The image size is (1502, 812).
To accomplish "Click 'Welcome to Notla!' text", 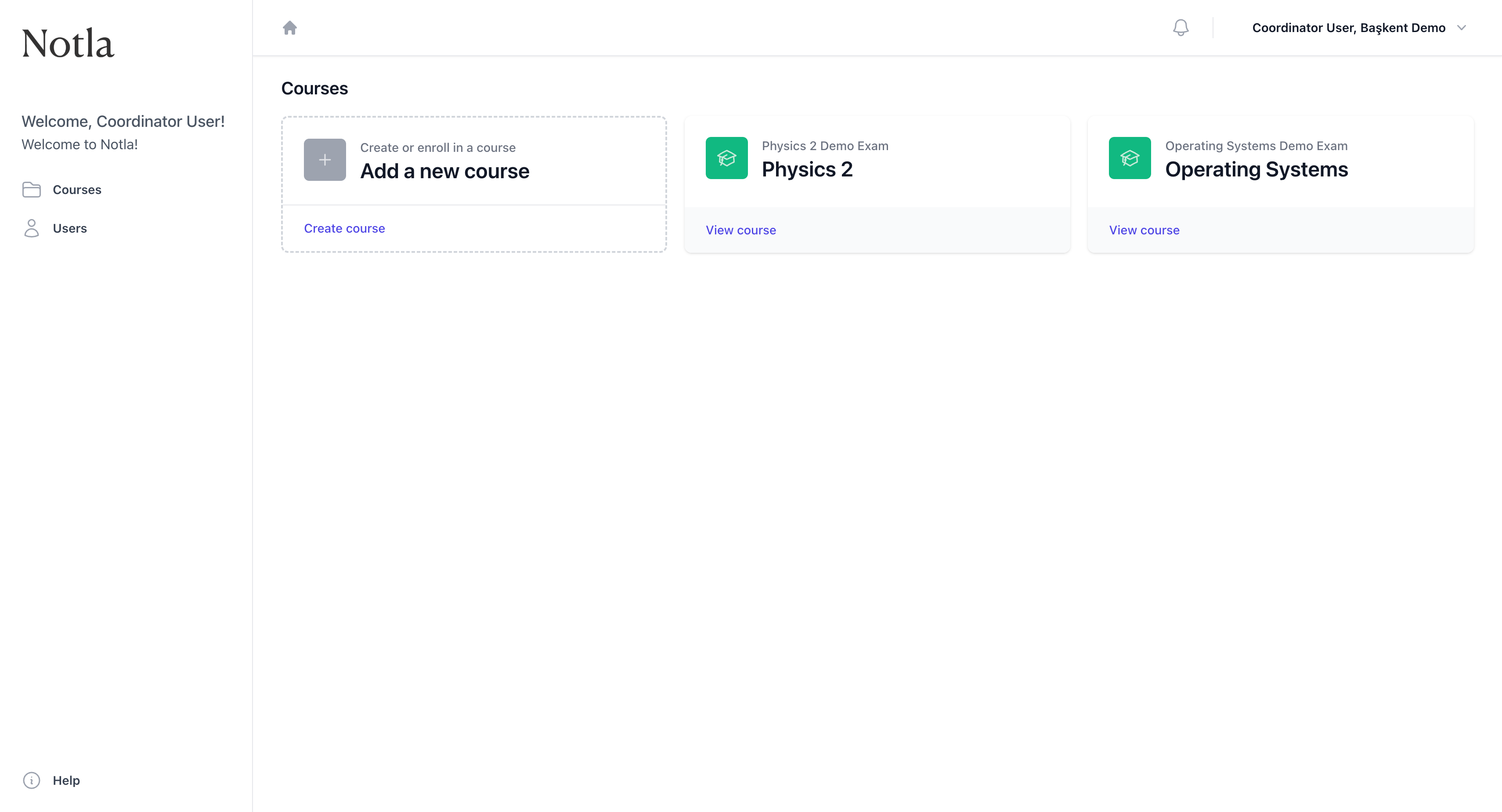I will coord(80,144).
